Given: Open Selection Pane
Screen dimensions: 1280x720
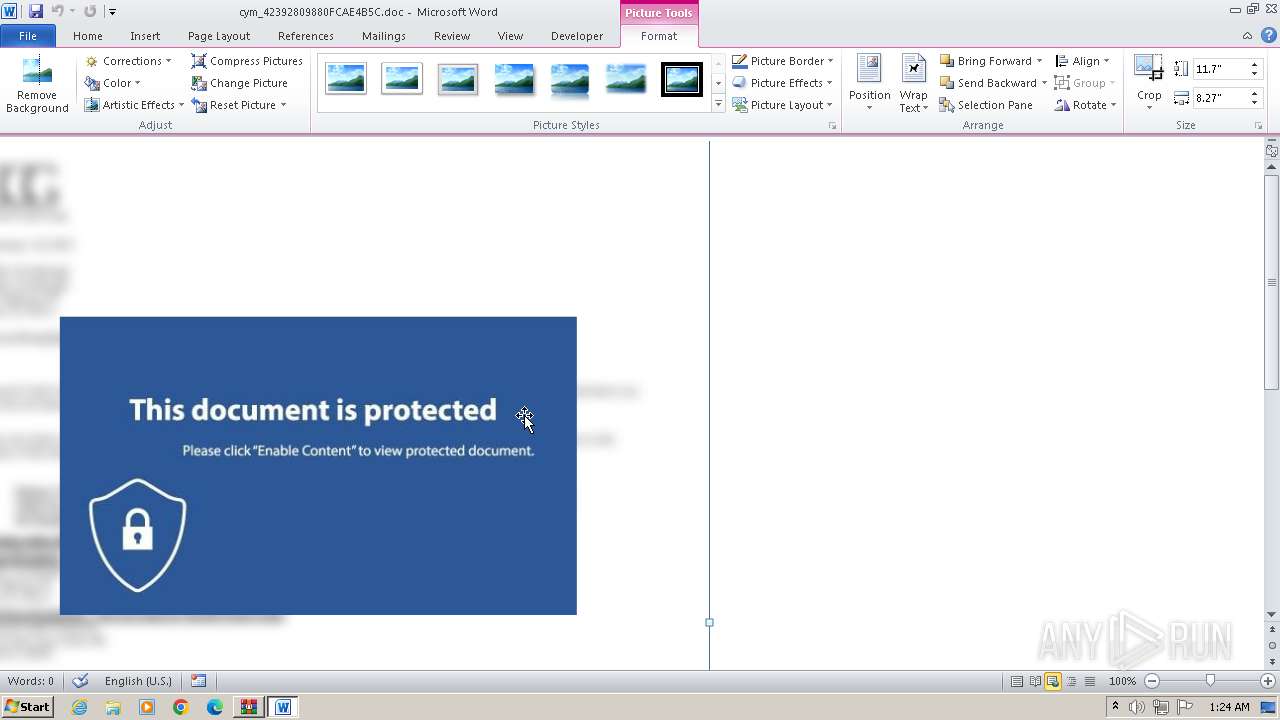Looking at the screenshot, I should point(986,105).
